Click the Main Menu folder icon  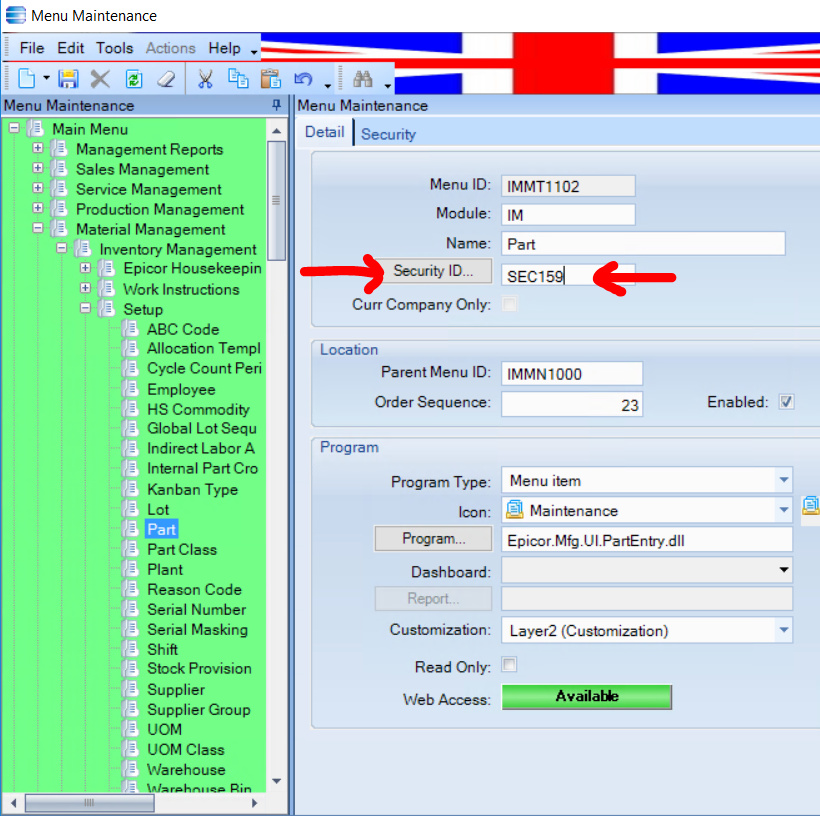36,128
